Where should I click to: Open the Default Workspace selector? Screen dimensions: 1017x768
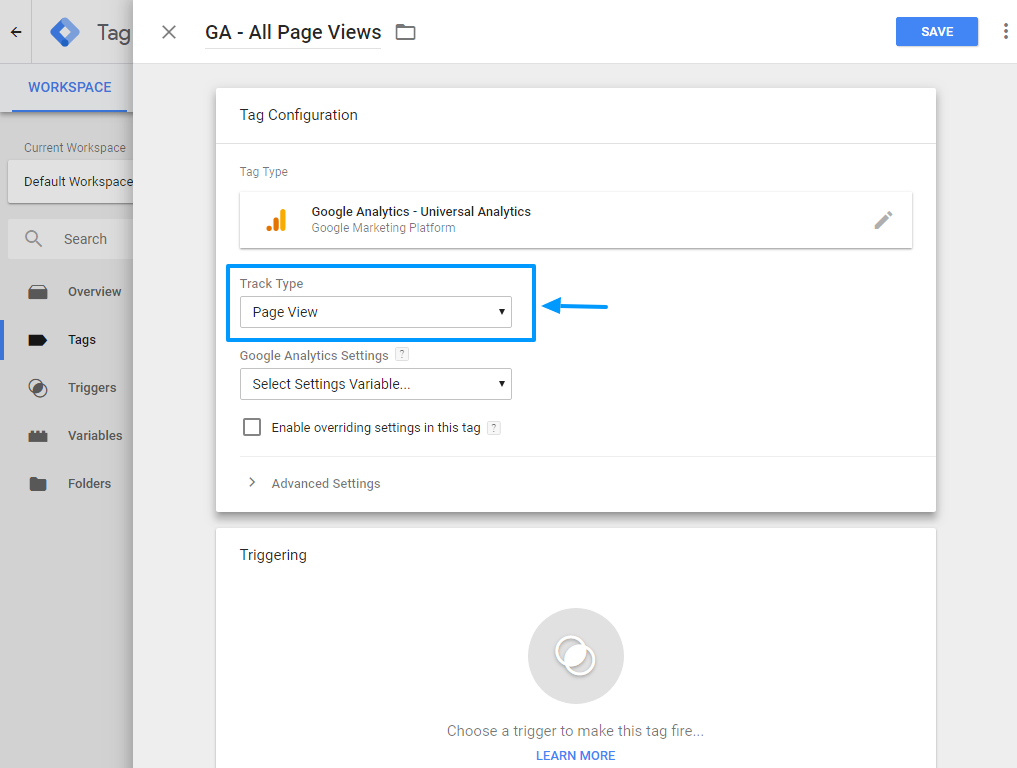pyautogui.click(x=72, y=181)
